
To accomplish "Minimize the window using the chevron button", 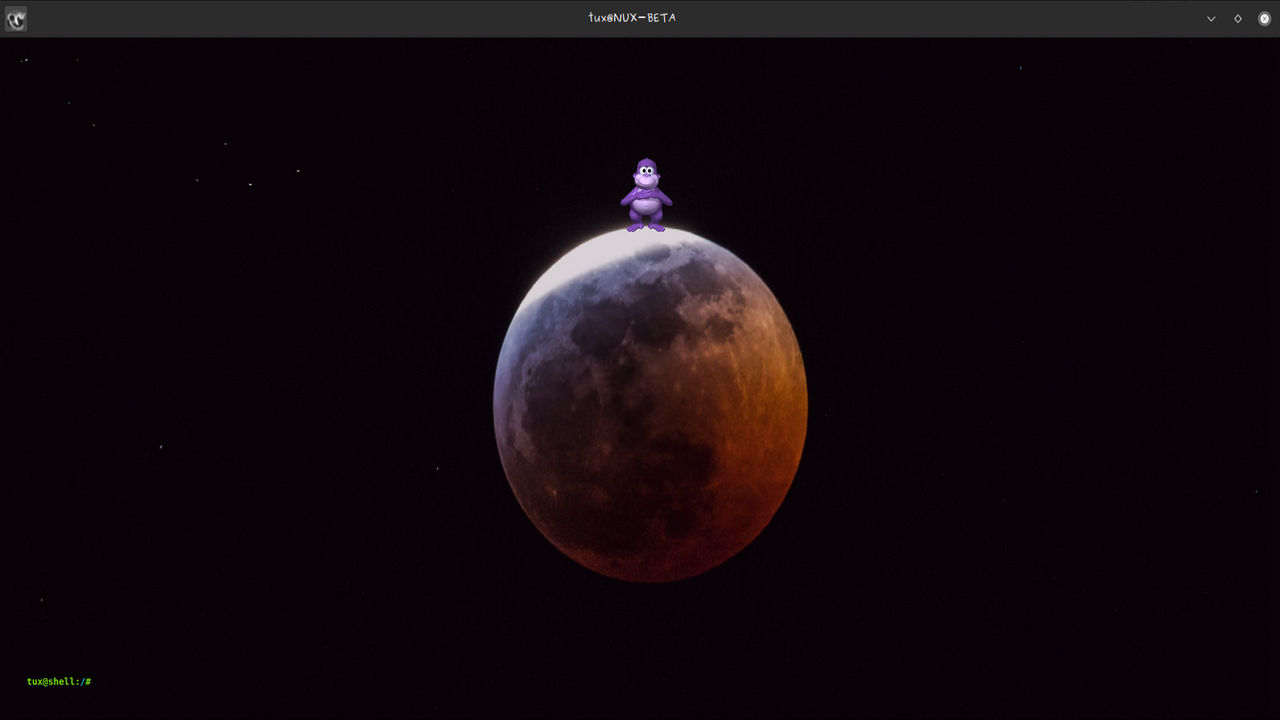I will 1211,18.
